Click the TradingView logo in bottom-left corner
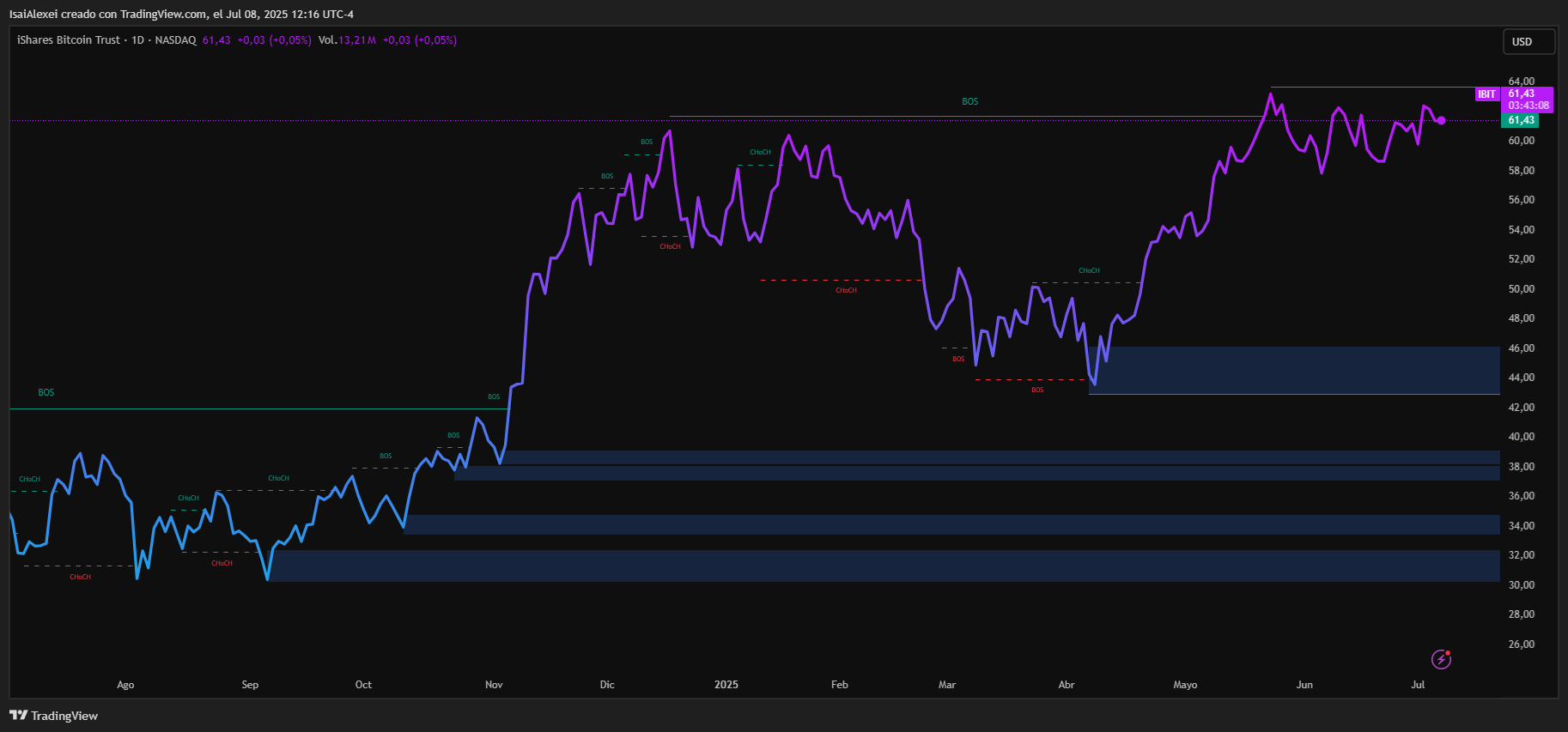Image resolution: width=1568 pixels, height=732 pixels. coord(53,716)
